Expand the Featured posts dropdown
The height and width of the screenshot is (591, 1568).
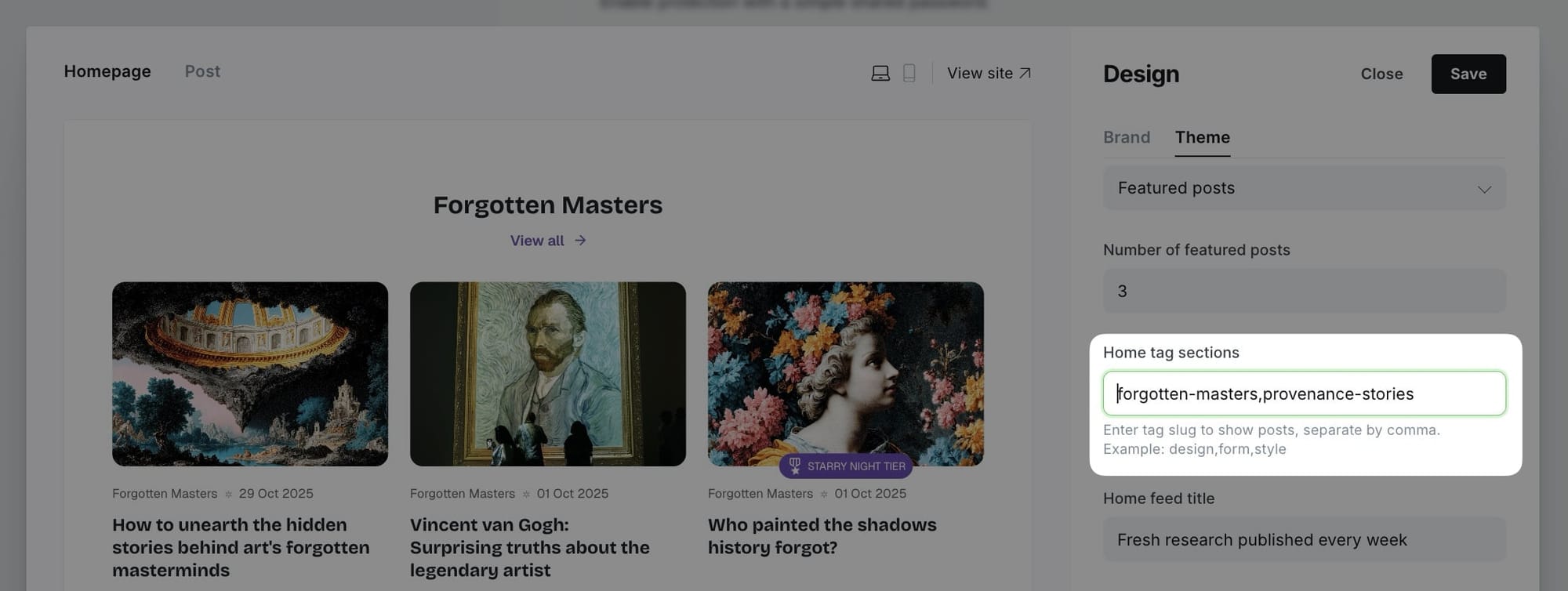pos(1303,188)
